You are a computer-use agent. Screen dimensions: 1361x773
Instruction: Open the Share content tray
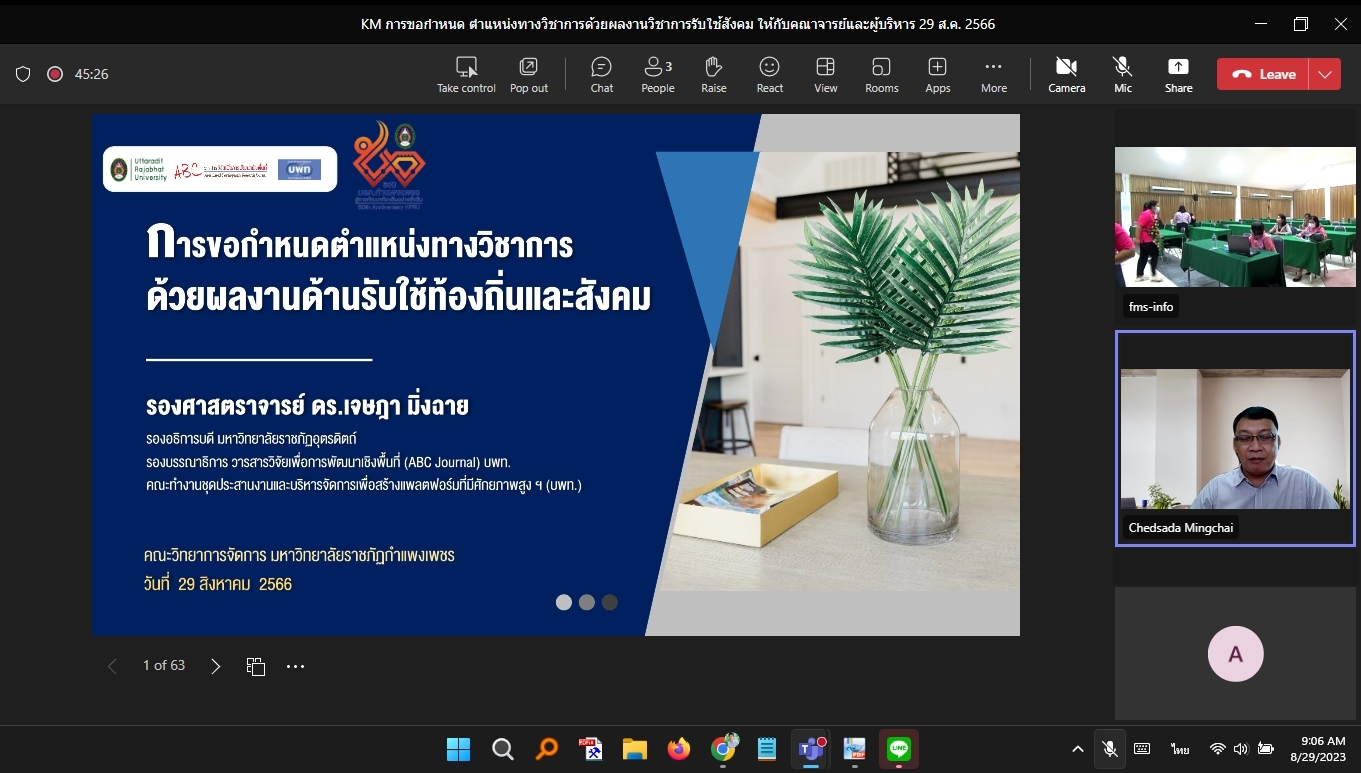[1178, 74]
